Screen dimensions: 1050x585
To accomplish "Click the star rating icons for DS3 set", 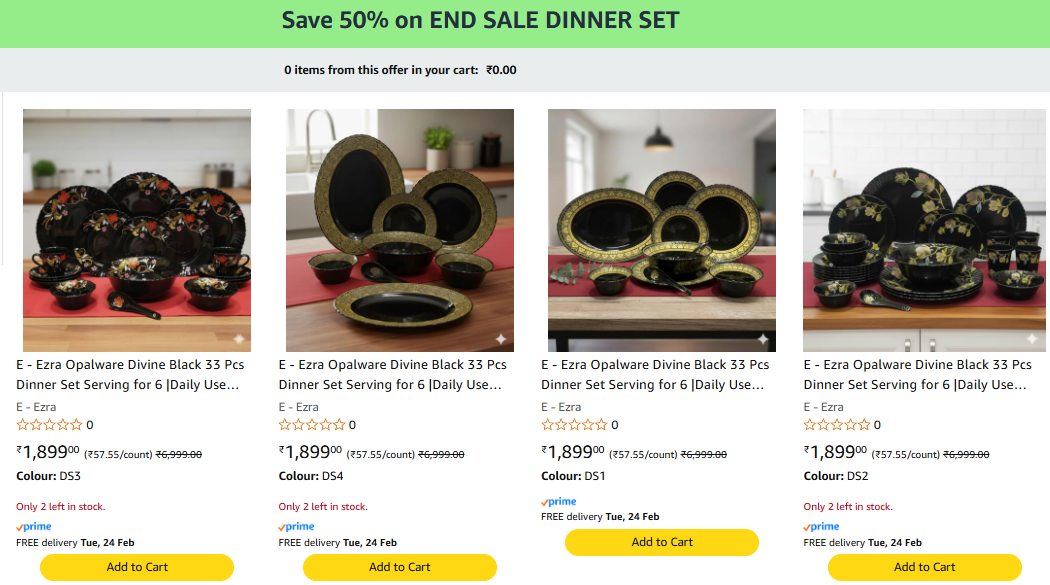I will click(x=49, y=425).
